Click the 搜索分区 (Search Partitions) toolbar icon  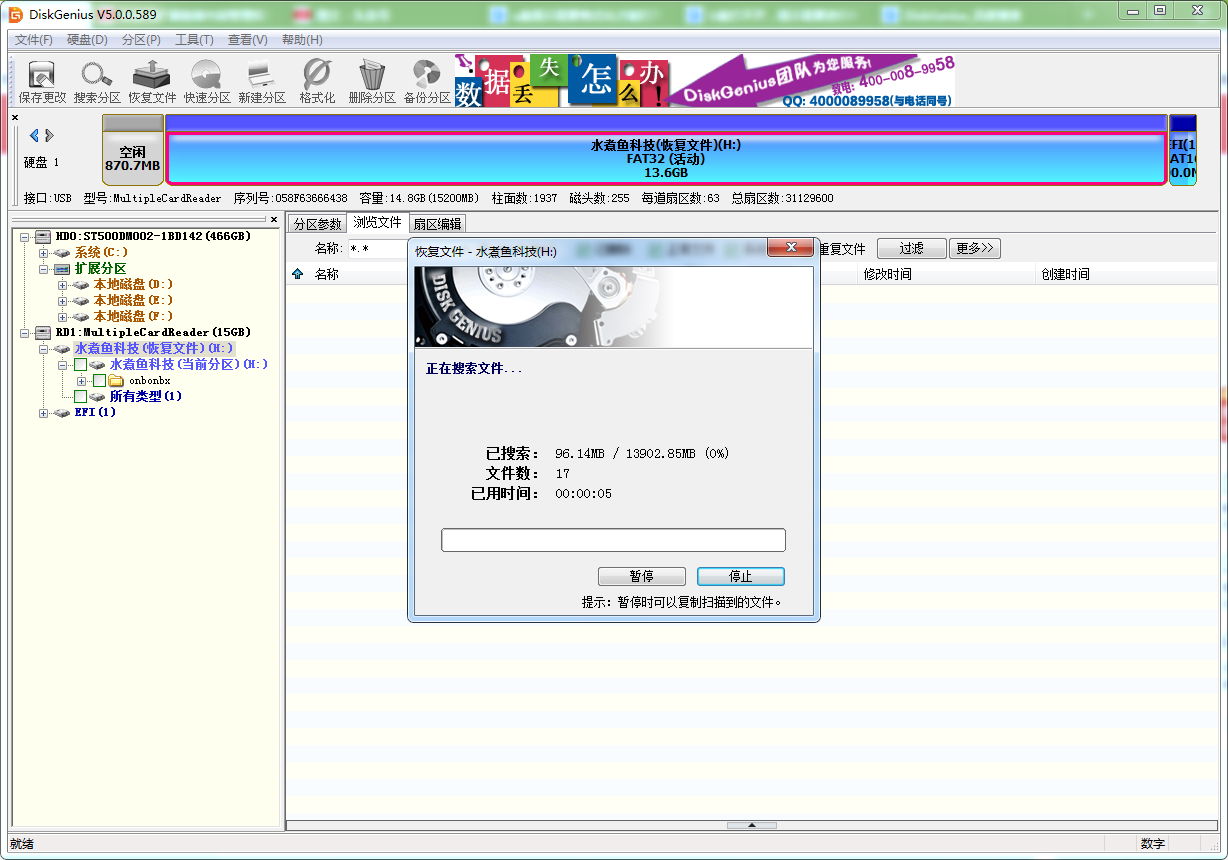[x=97, y=82]
